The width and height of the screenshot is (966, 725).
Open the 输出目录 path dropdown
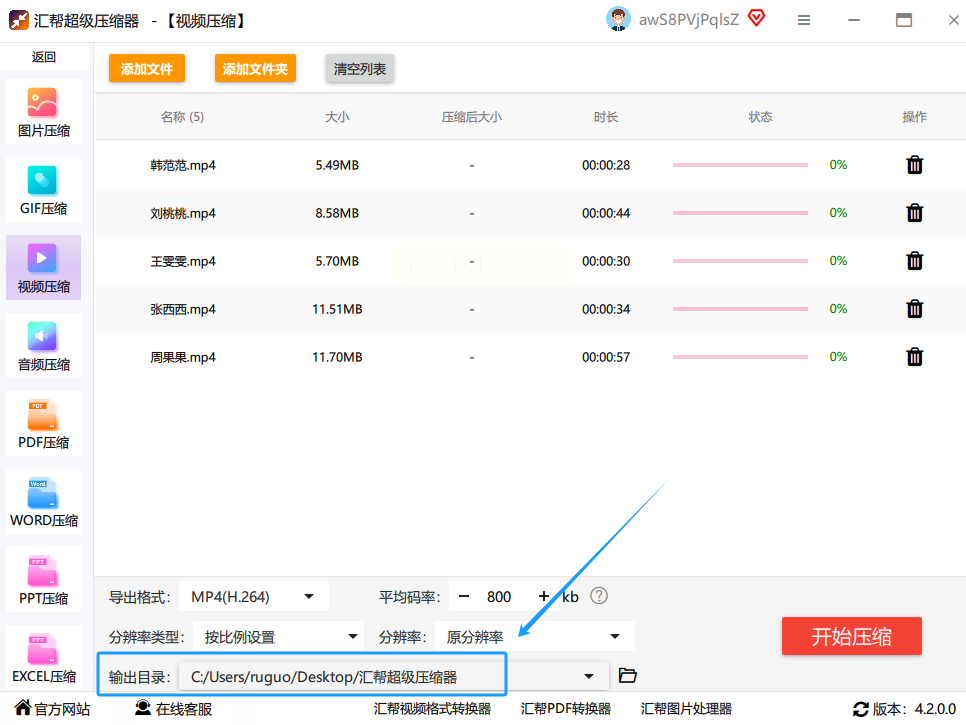(590, 677)
